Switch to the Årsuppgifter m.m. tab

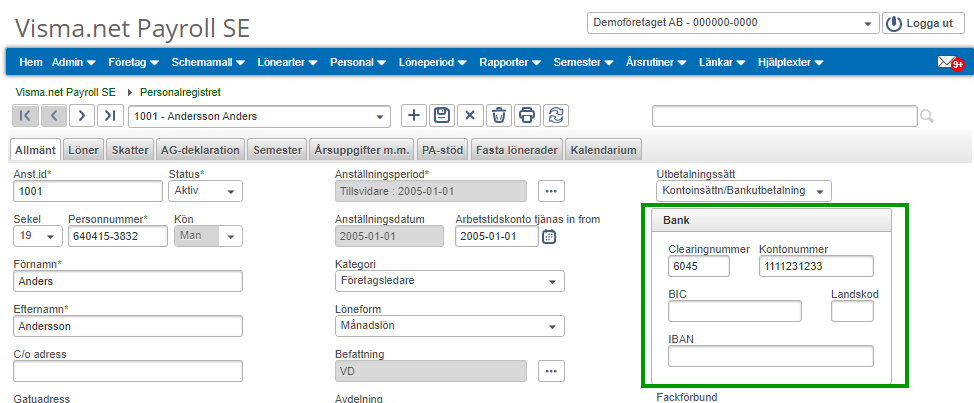(x=362, y=150)
